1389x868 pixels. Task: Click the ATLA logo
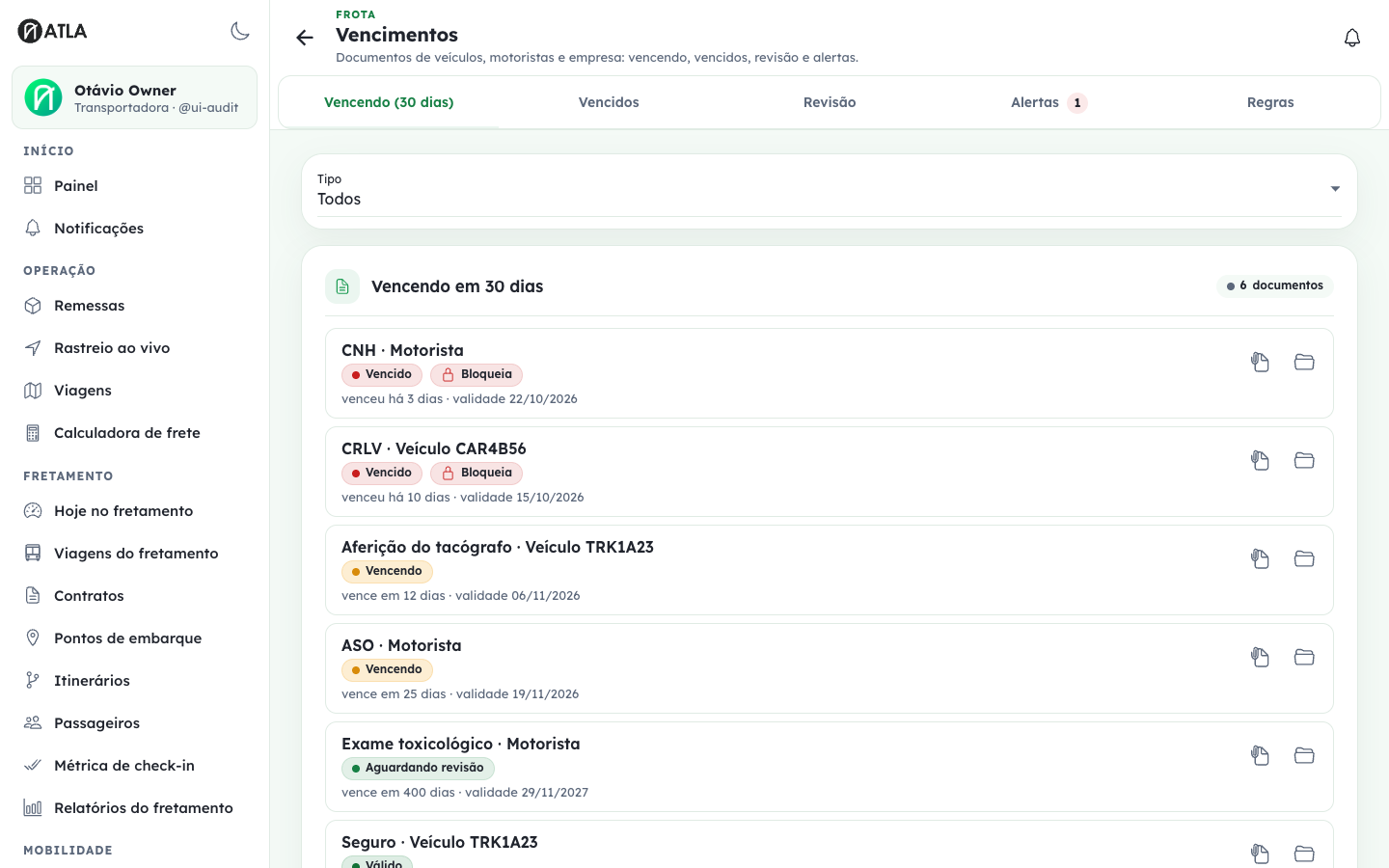coord(53,31)
